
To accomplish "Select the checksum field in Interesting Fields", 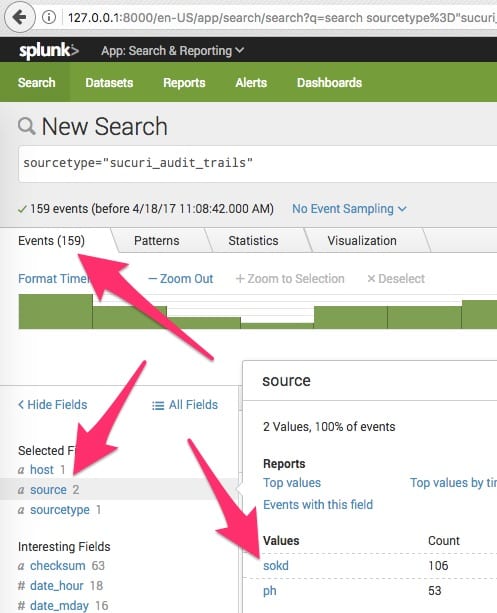I will pyautogui.click(x=57, y=566).
